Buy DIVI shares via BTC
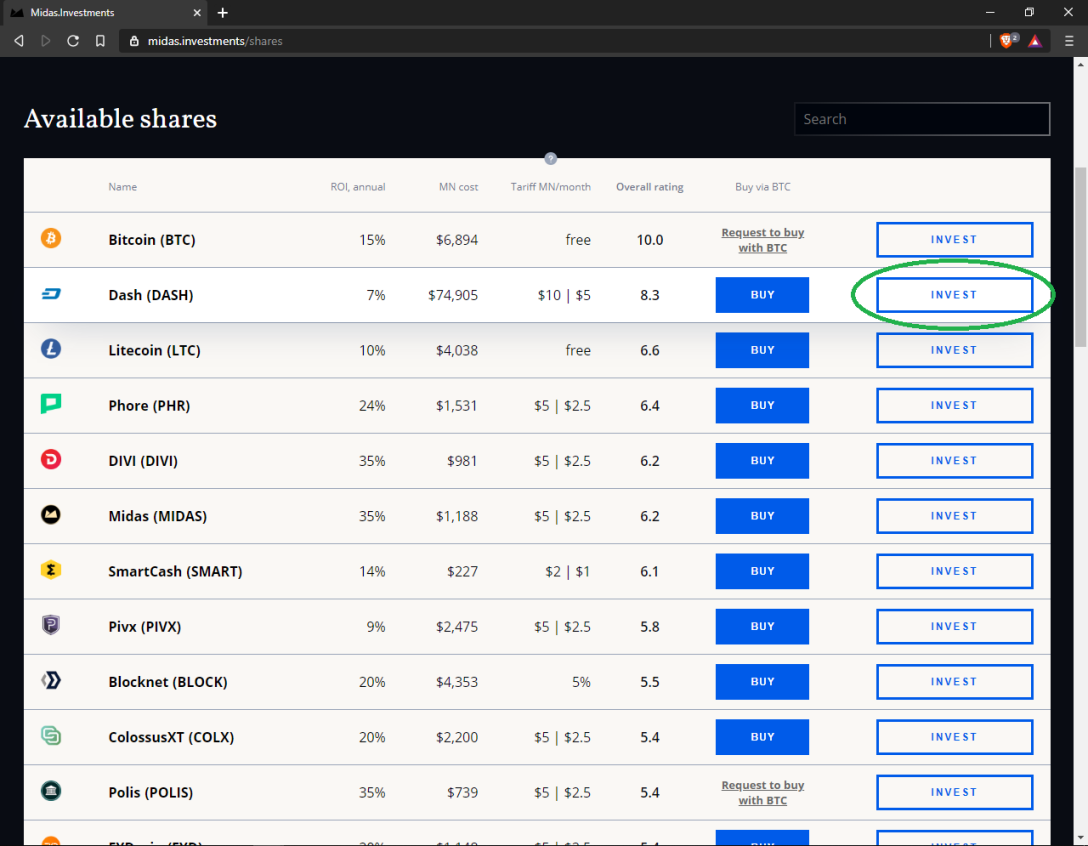The width and height of the screenshot is (1088, 846). click(762, 461)
